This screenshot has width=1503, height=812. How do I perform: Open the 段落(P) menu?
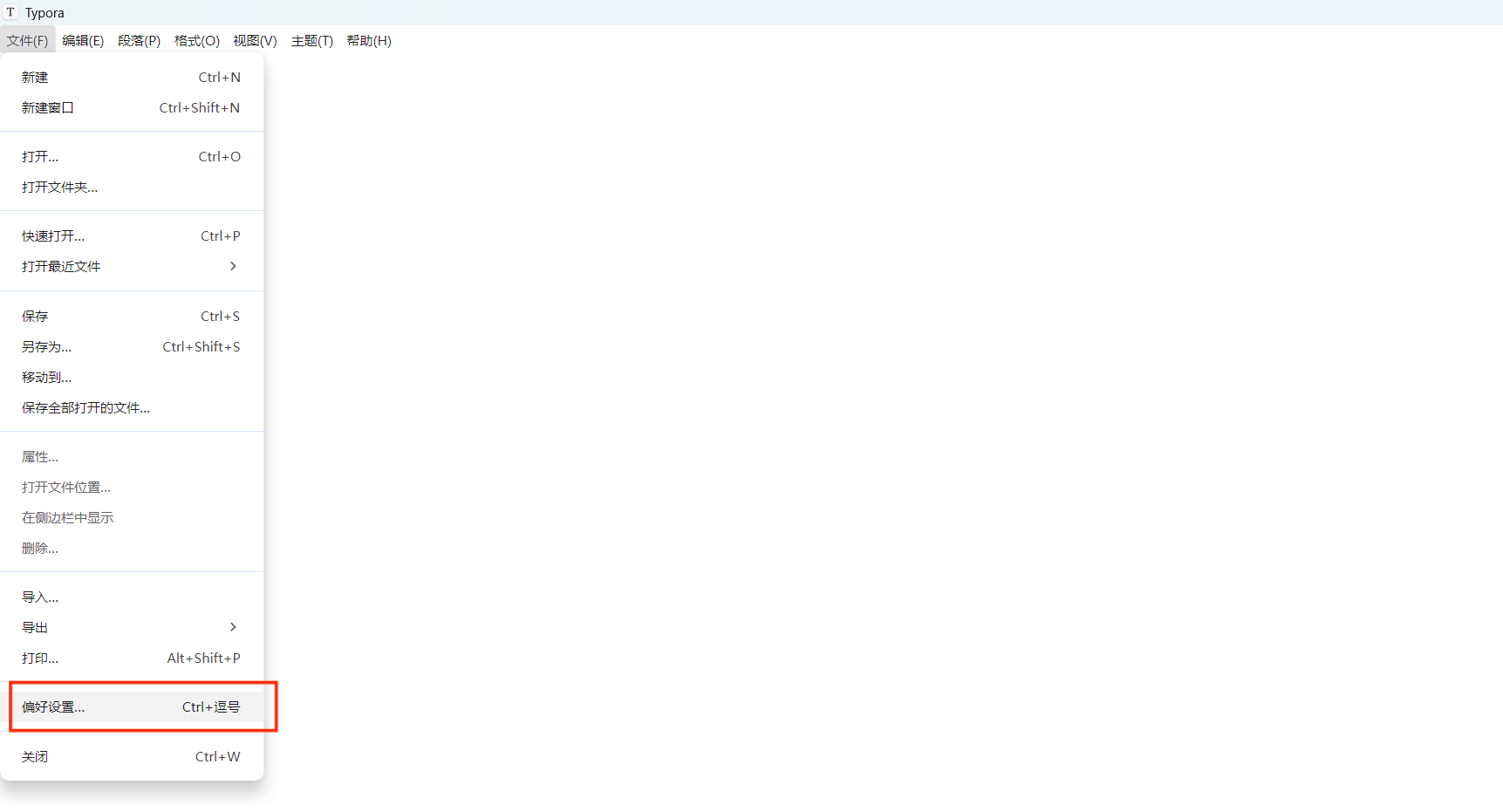tap(139, 41)
